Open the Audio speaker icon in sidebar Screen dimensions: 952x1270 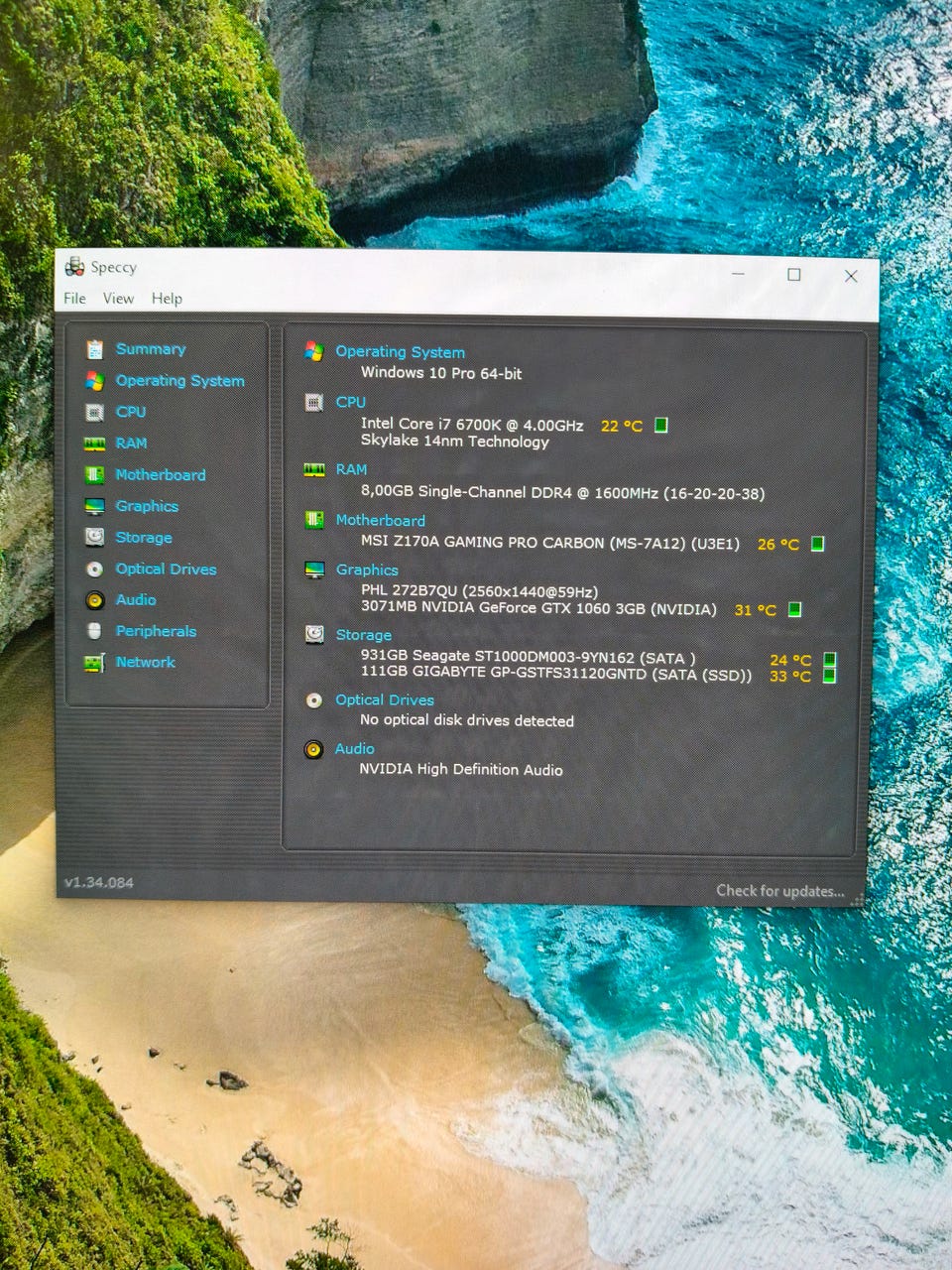tap(95, 600)
